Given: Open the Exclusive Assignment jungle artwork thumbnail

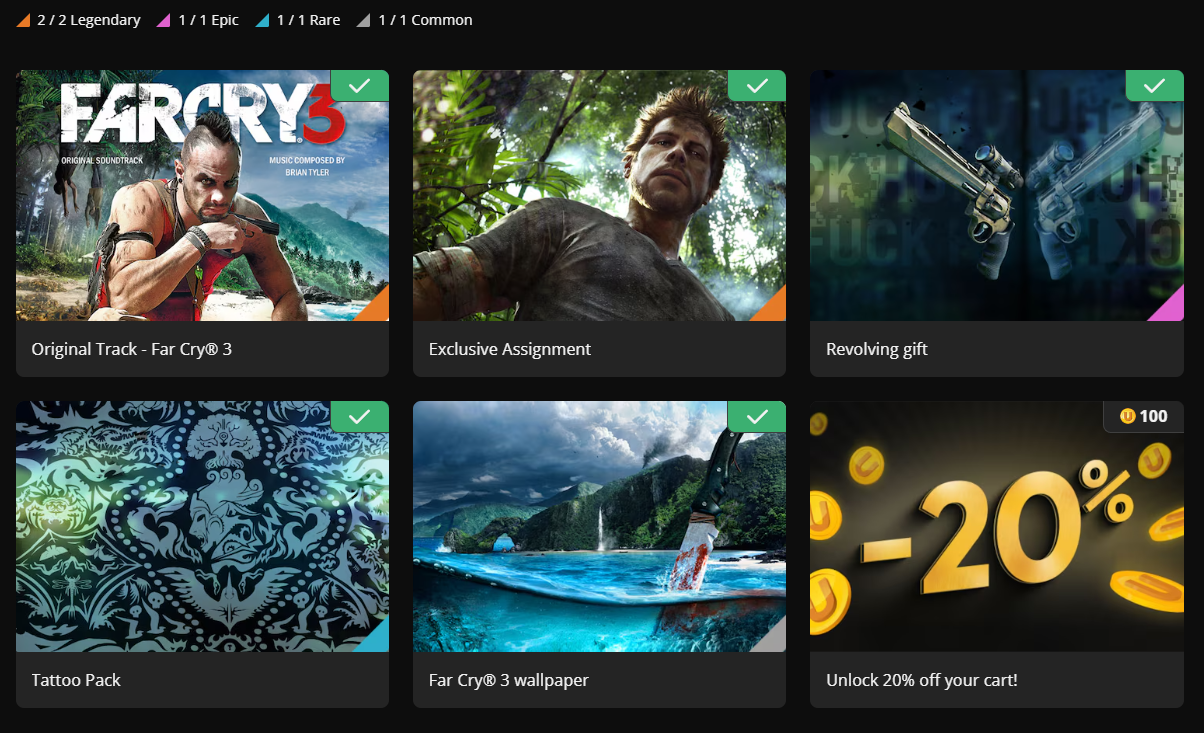Looking at the screenshot, I should point(599,196).
